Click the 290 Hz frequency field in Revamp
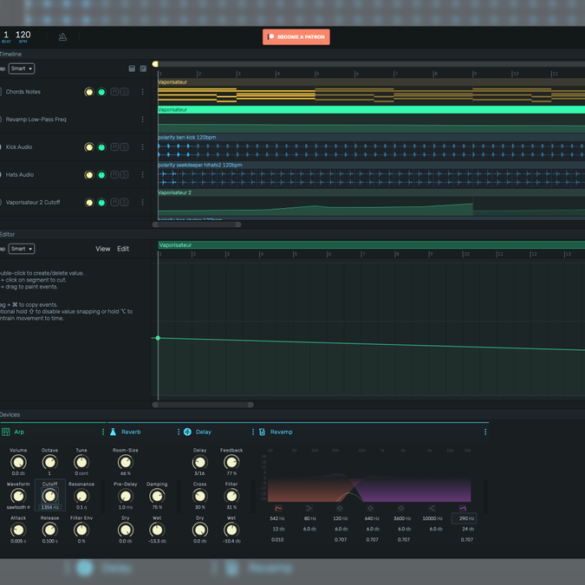585x585 pixels. pos(464,518)
